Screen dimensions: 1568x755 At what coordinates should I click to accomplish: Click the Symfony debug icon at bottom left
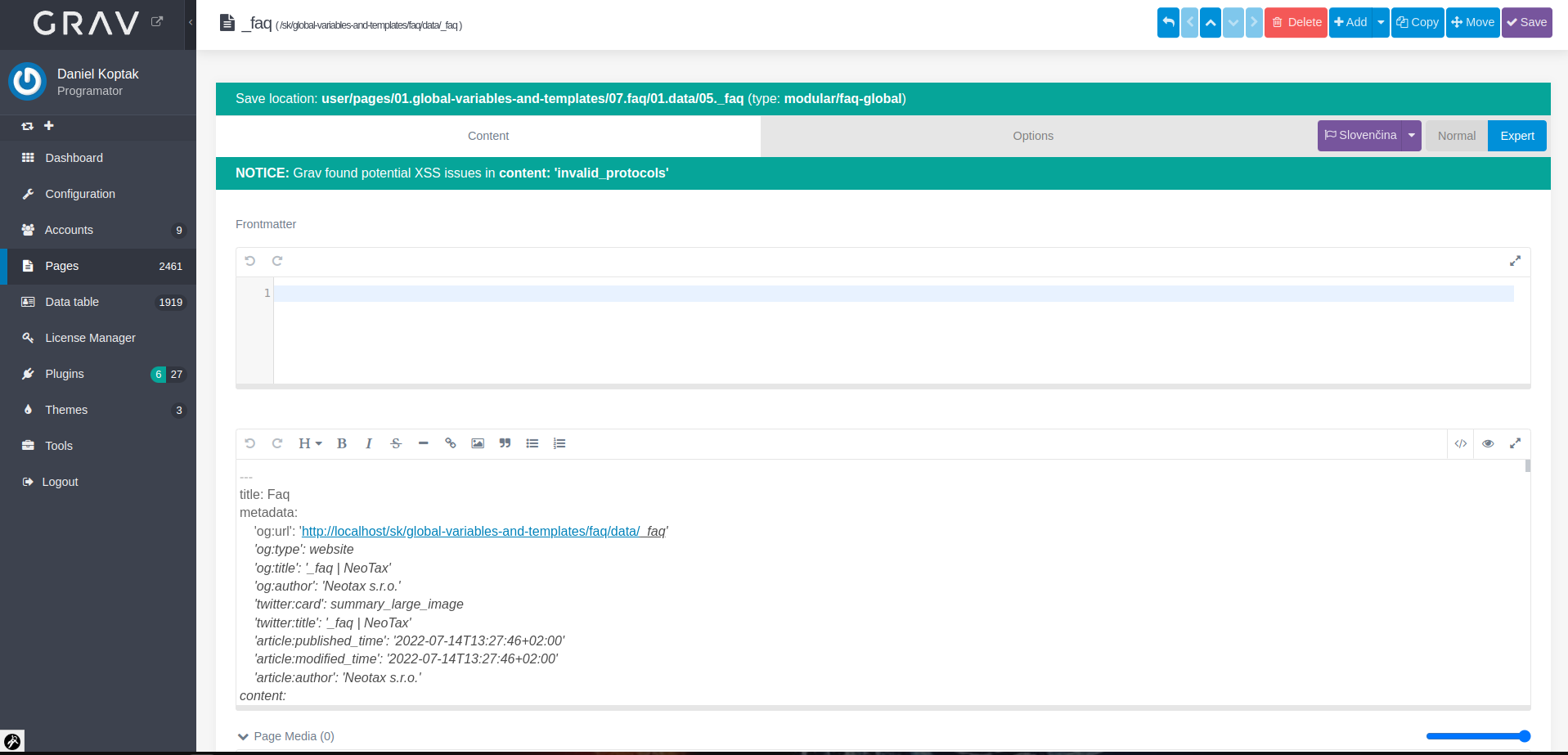[12, 742]
